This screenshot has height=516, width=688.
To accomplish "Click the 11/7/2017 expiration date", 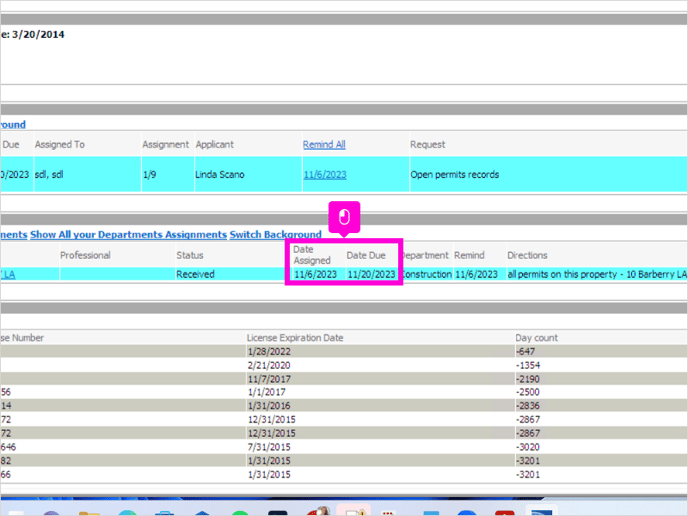I will click(269, 379).
